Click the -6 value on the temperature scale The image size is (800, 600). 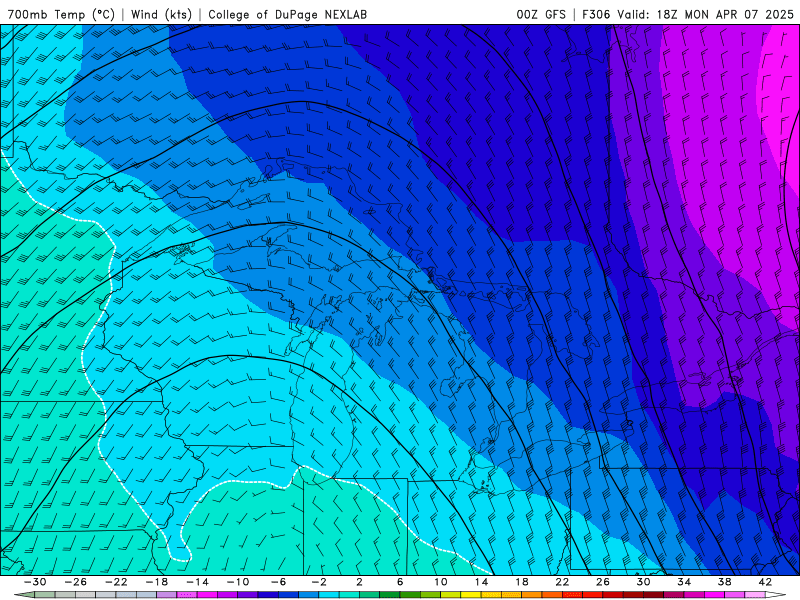pos(278,582)
